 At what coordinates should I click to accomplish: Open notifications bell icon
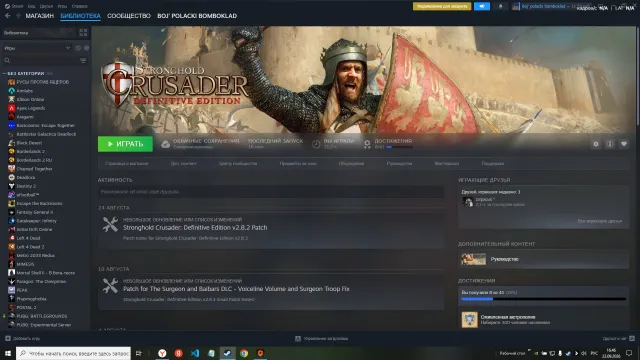tap(500, 6)
